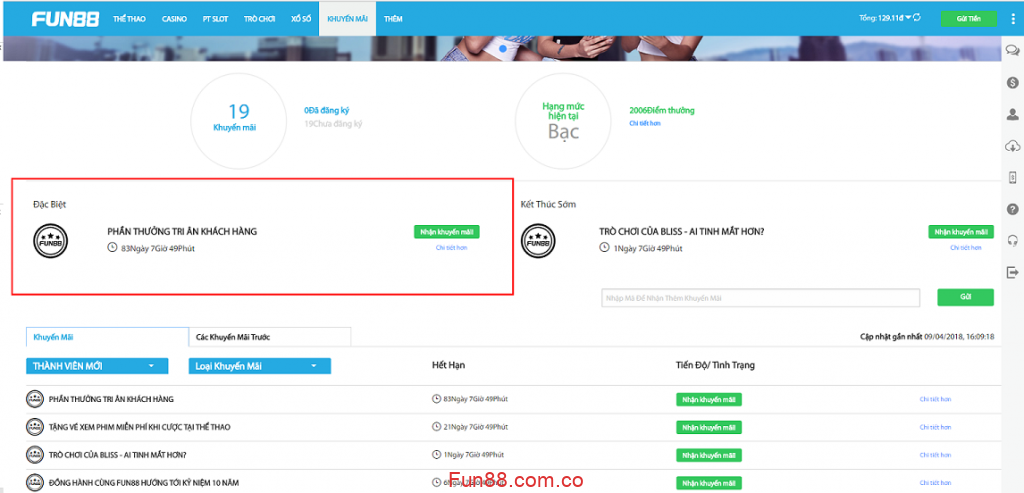Image resolution: width=1024 pixels, height=493 pixels.
Task: Expand the Loại Khuyến Mãi dropdown
Action: (259, 366)
